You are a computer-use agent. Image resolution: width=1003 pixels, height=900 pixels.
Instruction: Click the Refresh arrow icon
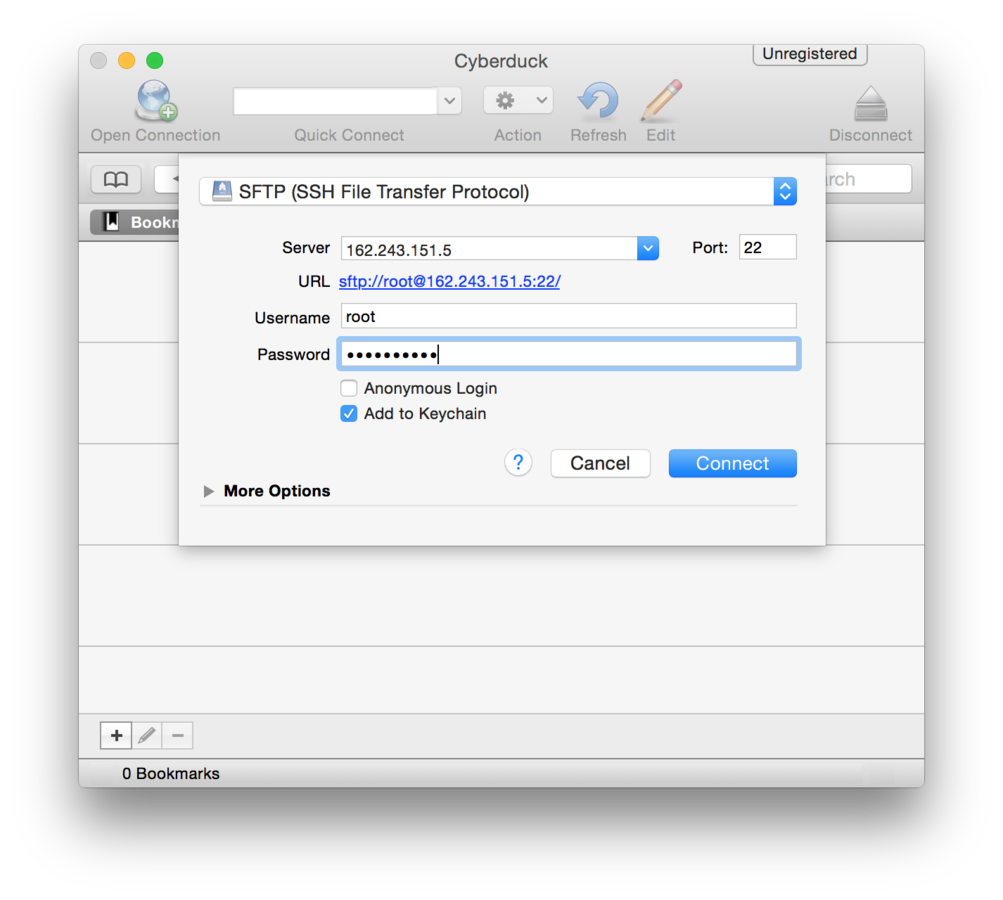coord(598,100)
